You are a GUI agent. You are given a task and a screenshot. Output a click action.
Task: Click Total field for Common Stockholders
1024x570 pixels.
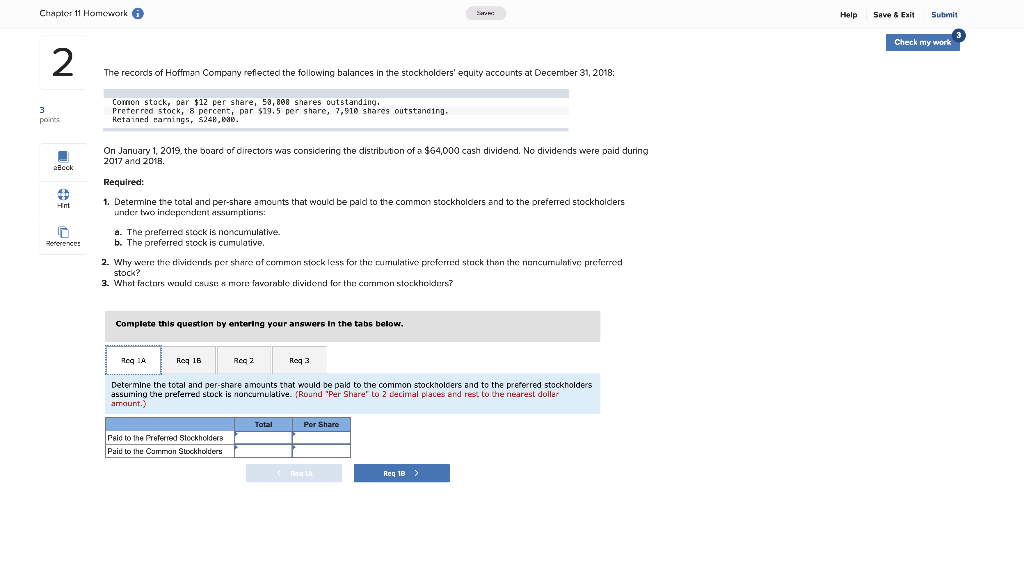click(263, 451)
